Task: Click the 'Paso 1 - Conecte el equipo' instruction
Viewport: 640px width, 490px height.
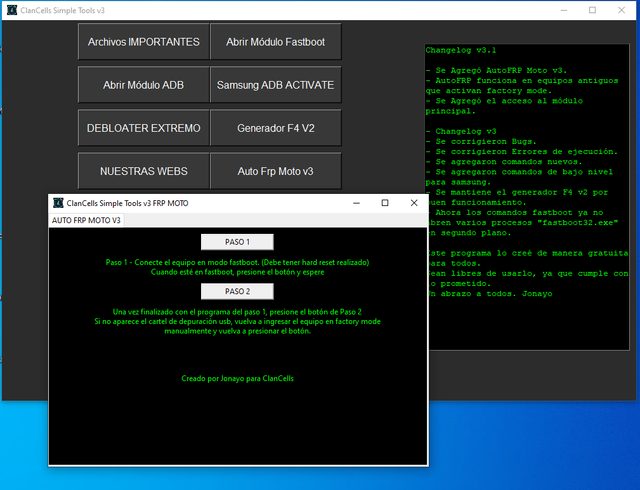Action: pyautogui.click(x=237, y=262)
